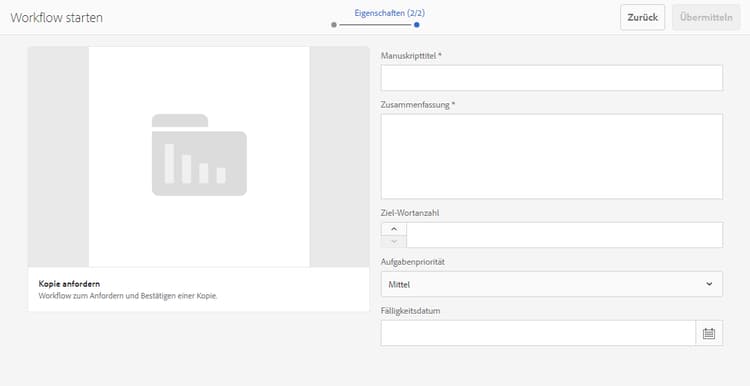Click the Kopie anfordern card title
750x386 pixels.
(69, 284)
